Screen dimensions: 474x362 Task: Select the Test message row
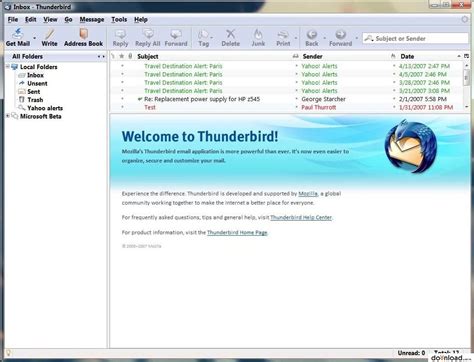287,107
